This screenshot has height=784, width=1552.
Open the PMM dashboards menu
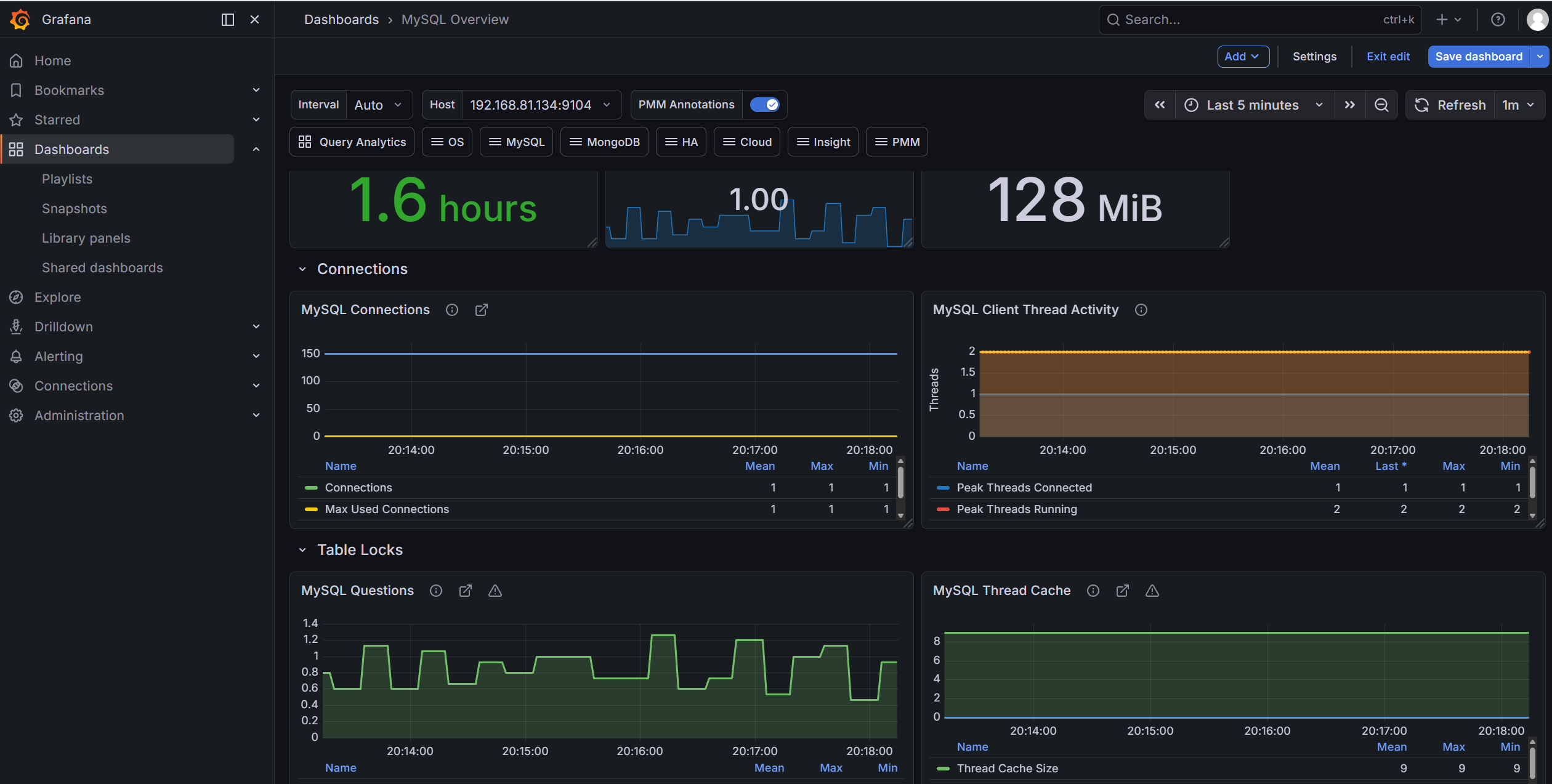tap(897, 142)
